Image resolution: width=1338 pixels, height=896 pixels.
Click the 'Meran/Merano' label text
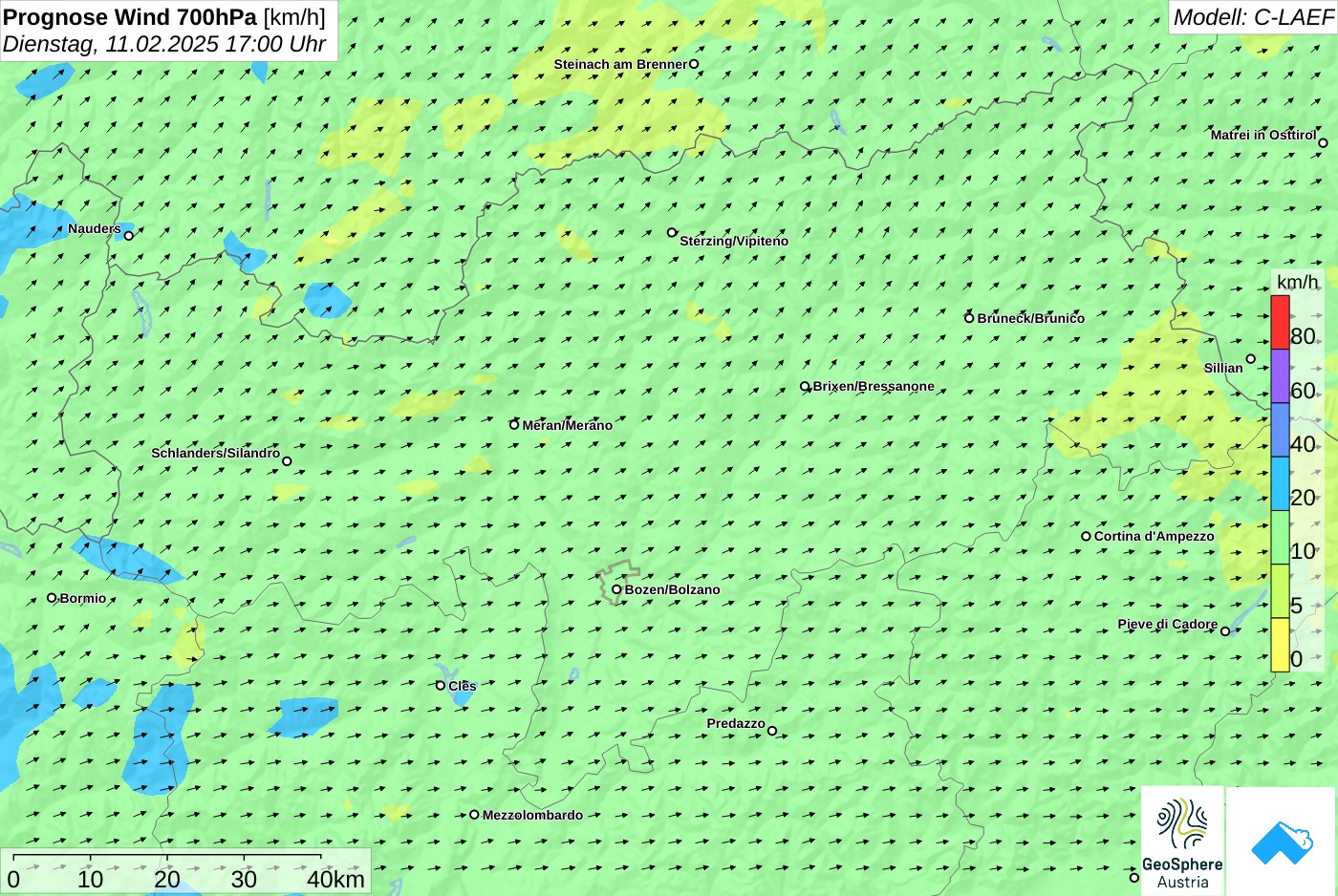coord(568,425)
